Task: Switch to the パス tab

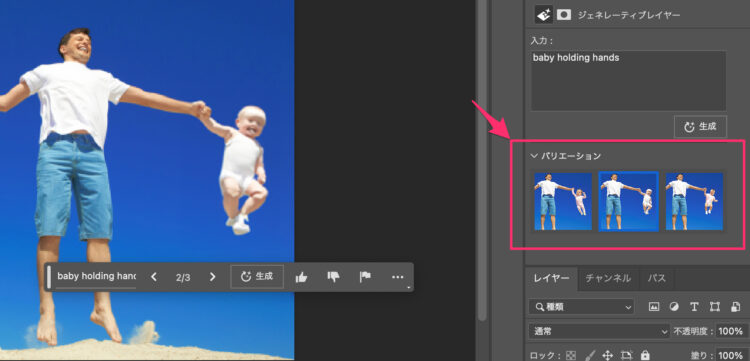Action: (656, 278)
